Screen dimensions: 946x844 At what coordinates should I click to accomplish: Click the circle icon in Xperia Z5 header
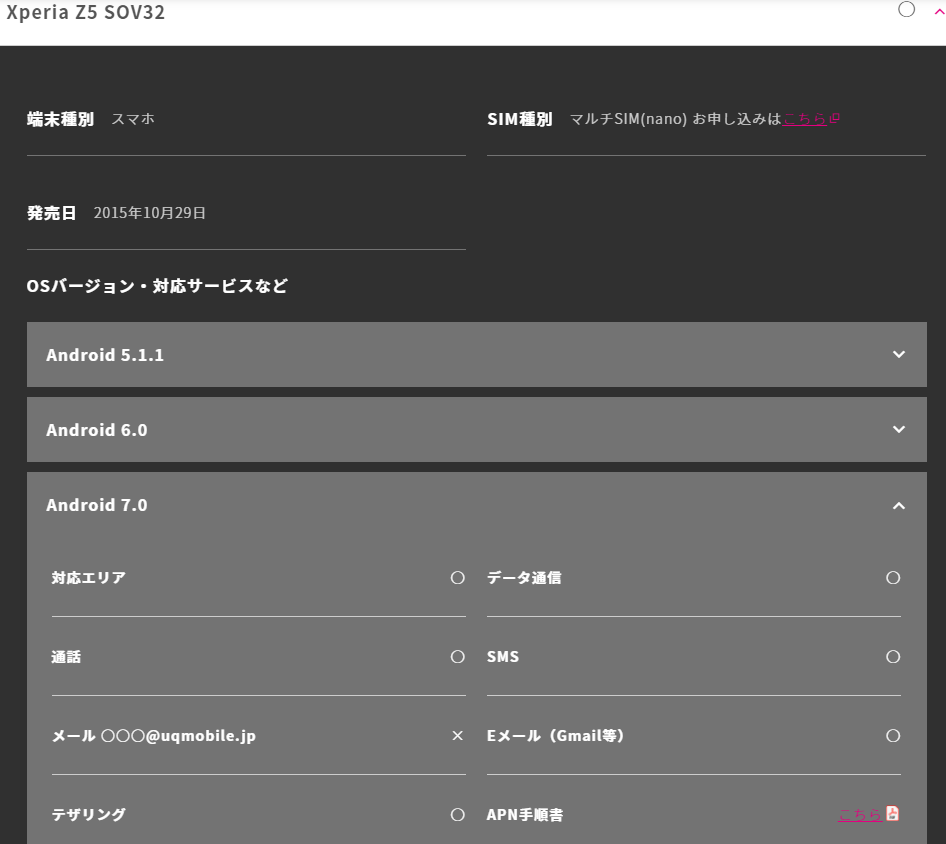(x=907, y=10)
